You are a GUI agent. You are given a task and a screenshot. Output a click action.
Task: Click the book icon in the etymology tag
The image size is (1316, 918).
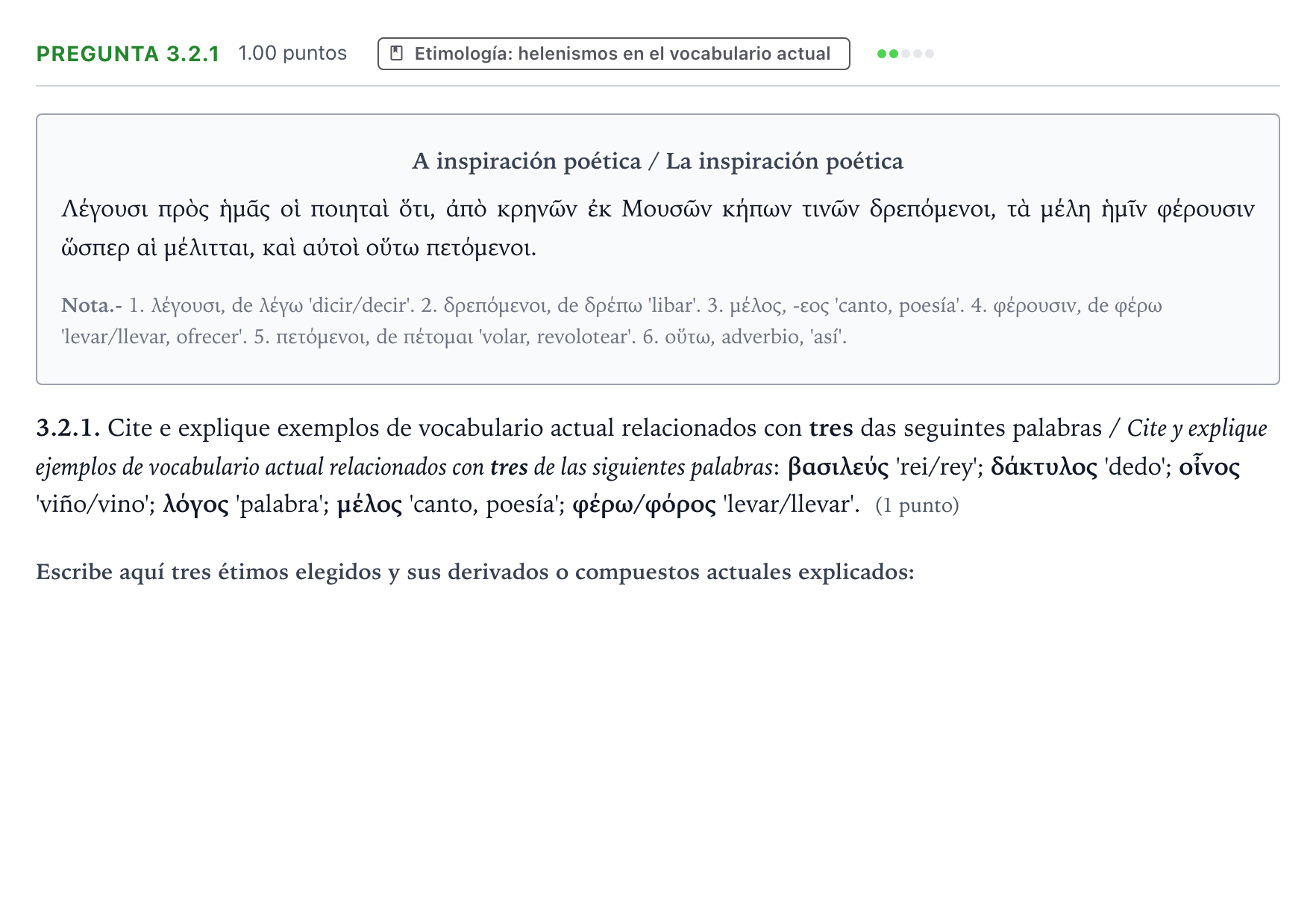[x=397, y=54]
